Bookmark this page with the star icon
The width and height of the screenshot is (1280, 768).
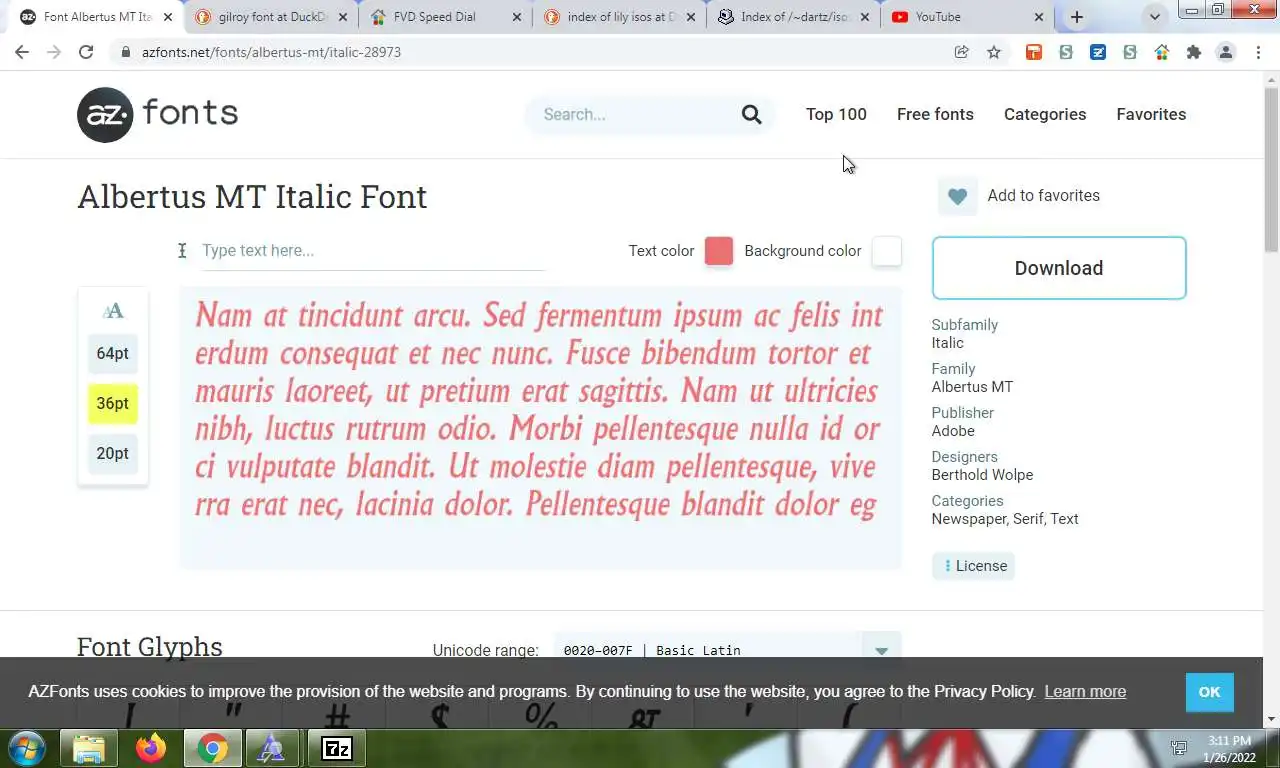pyautogui.click(x=994, y=52)
